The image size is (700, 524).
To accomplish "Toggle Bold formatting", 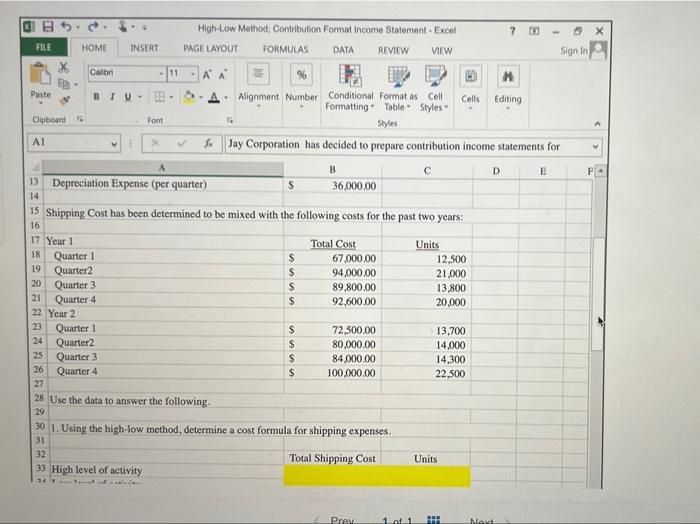I will pos(96,96).
